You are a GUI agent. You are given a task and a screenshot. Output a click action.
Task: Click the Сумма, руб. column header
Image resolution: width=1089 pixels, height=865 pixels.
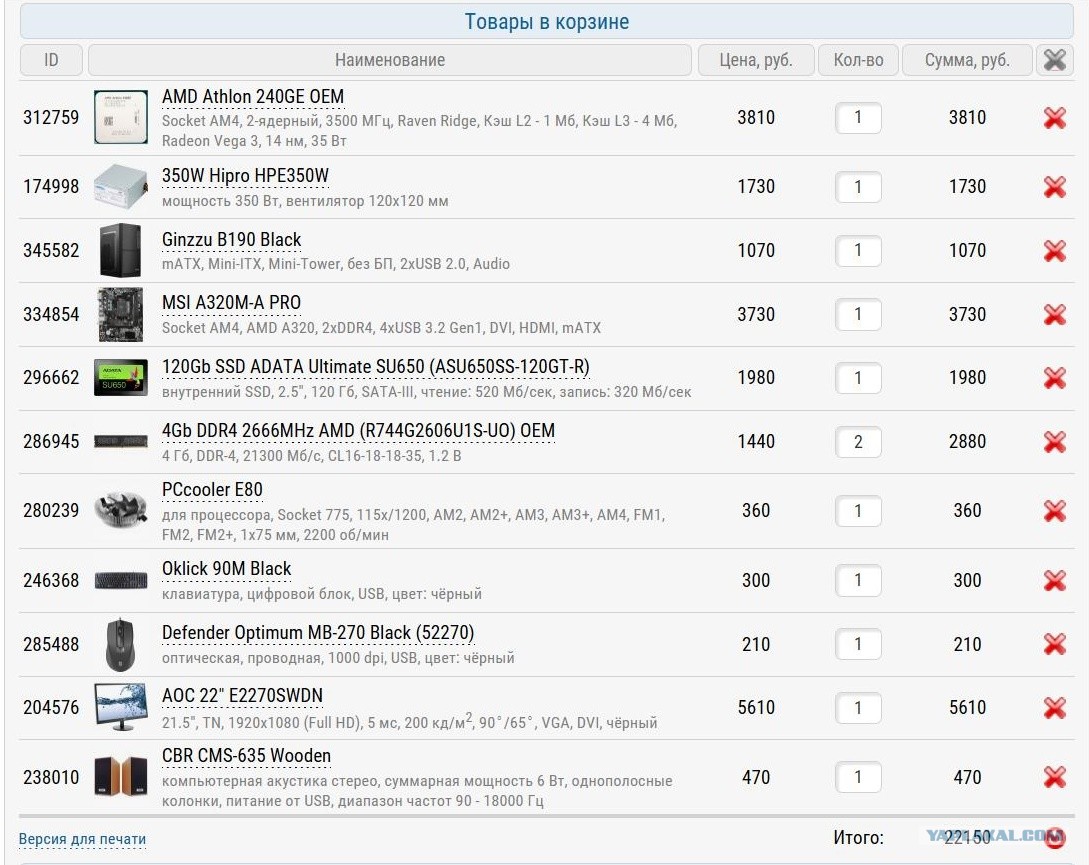pos(967,60)
